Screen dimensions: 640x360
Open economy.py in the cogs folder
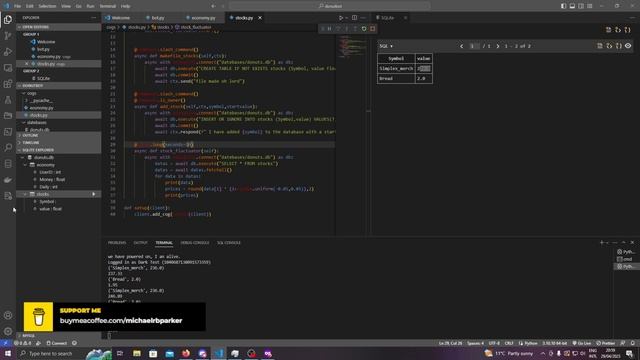pos(41,108)
